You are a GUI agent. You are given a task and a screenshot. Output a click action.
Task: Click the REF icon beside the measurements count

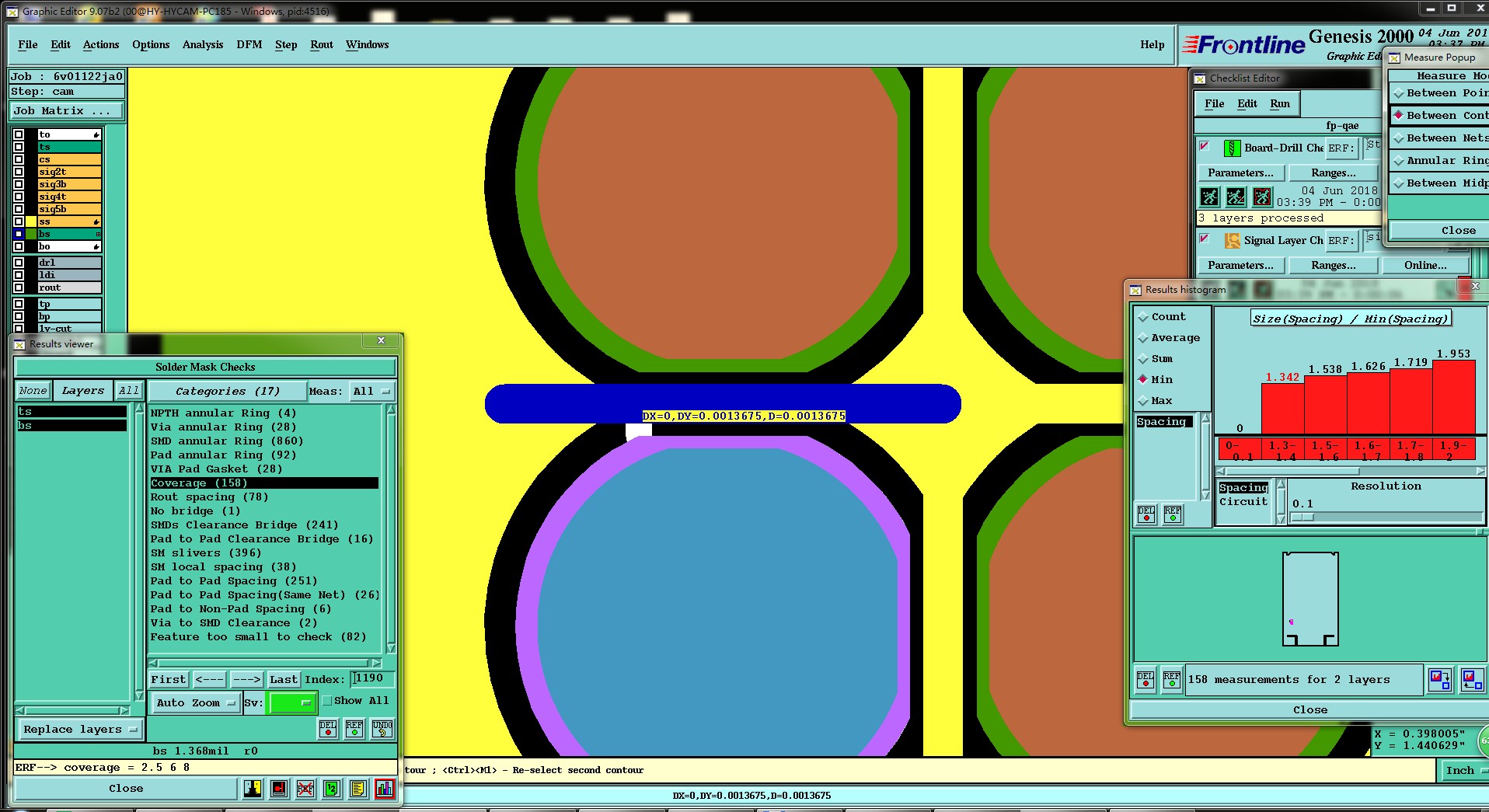tap(1172, 679)
